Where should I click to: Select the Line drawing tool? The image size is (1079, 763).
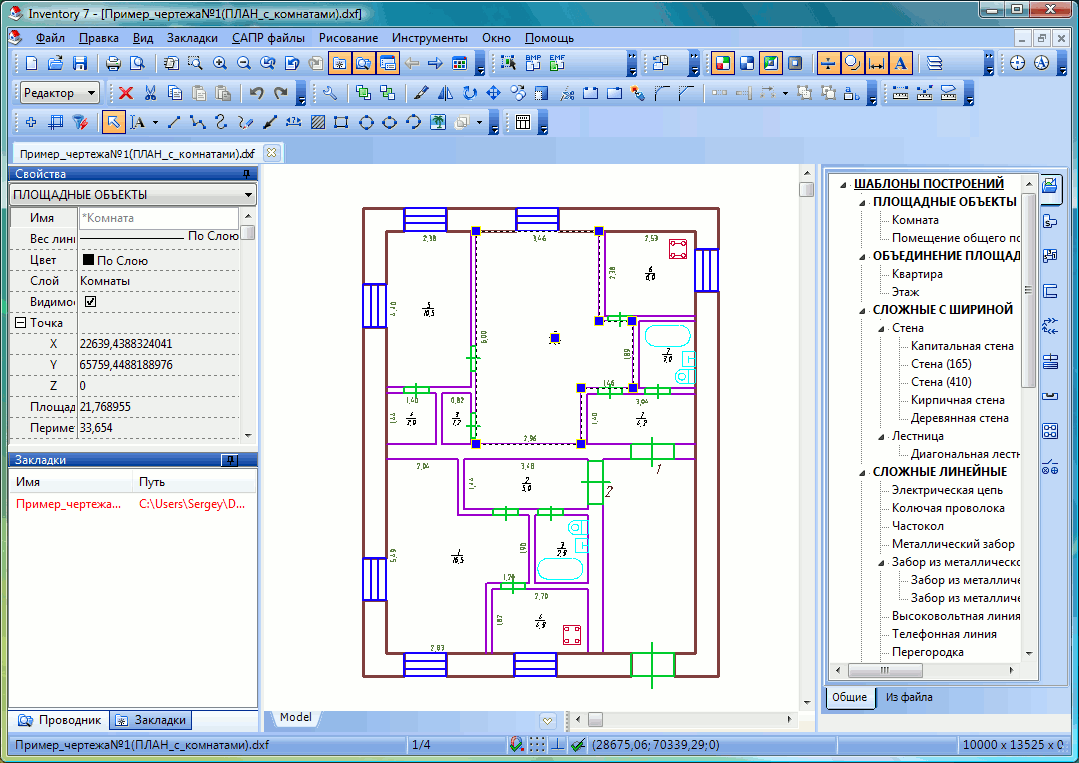click(173, 122)
